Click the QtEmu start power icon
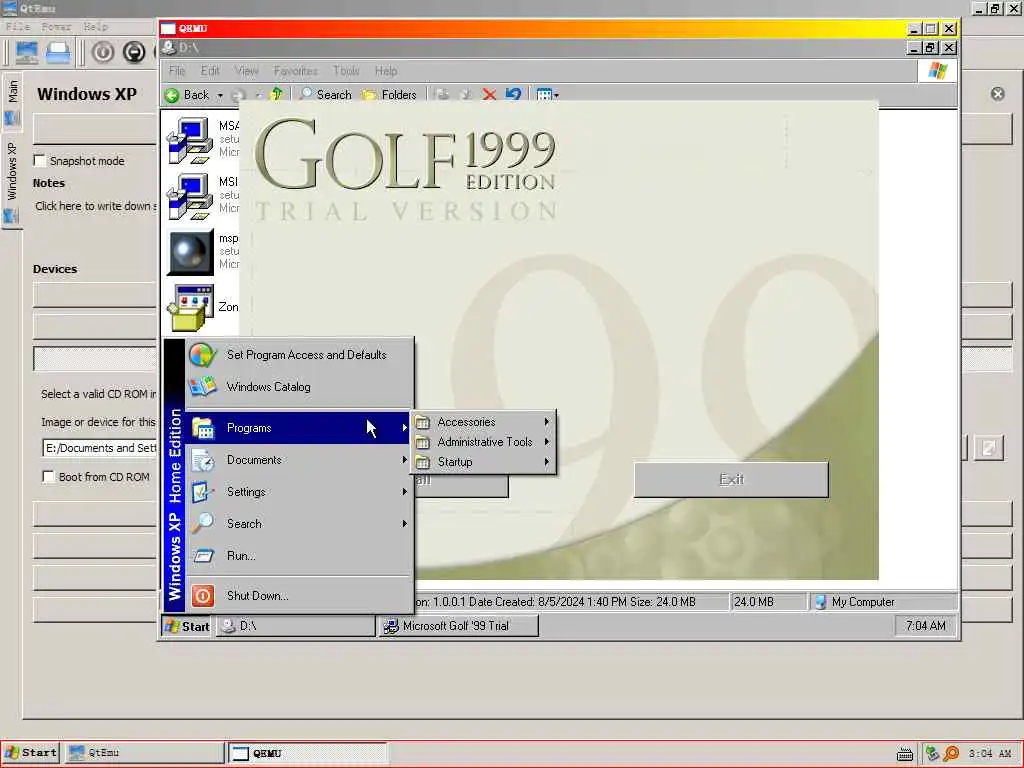 [103, 52]
